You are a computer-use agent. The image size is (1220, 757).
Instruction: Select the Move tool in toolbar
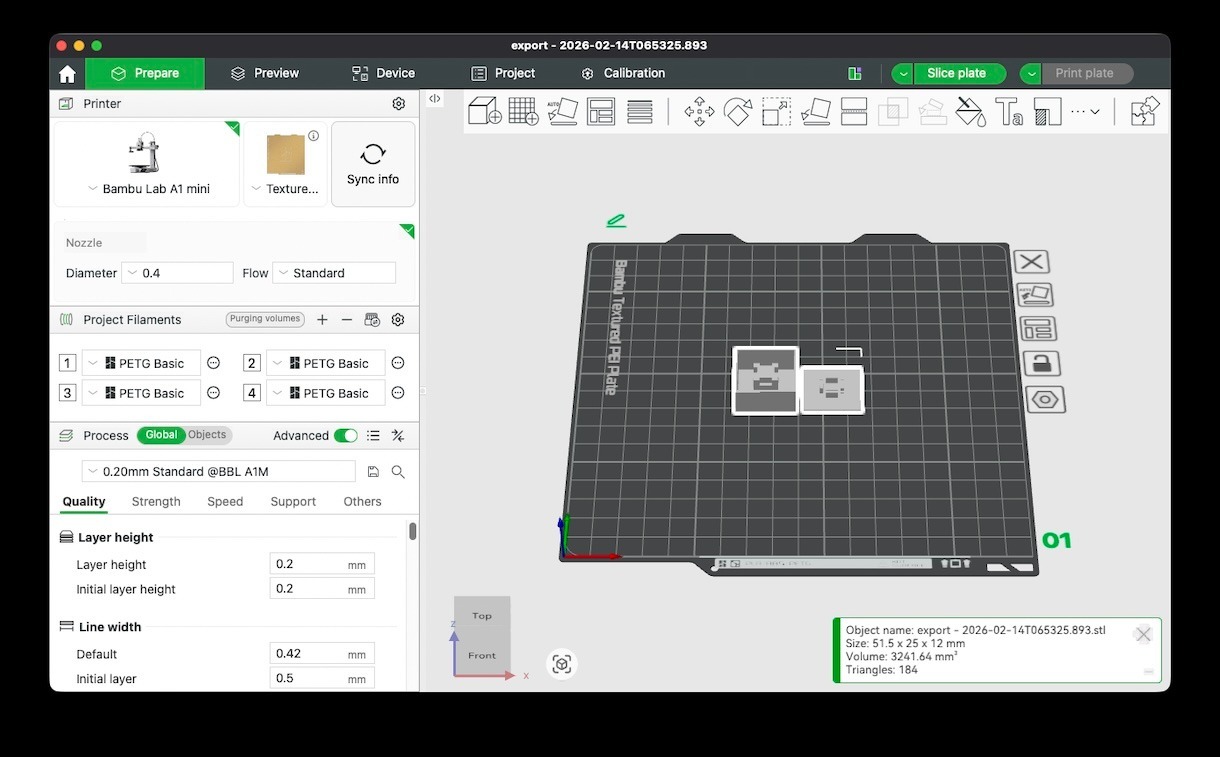pyautogui.click(x=699, y=111)
